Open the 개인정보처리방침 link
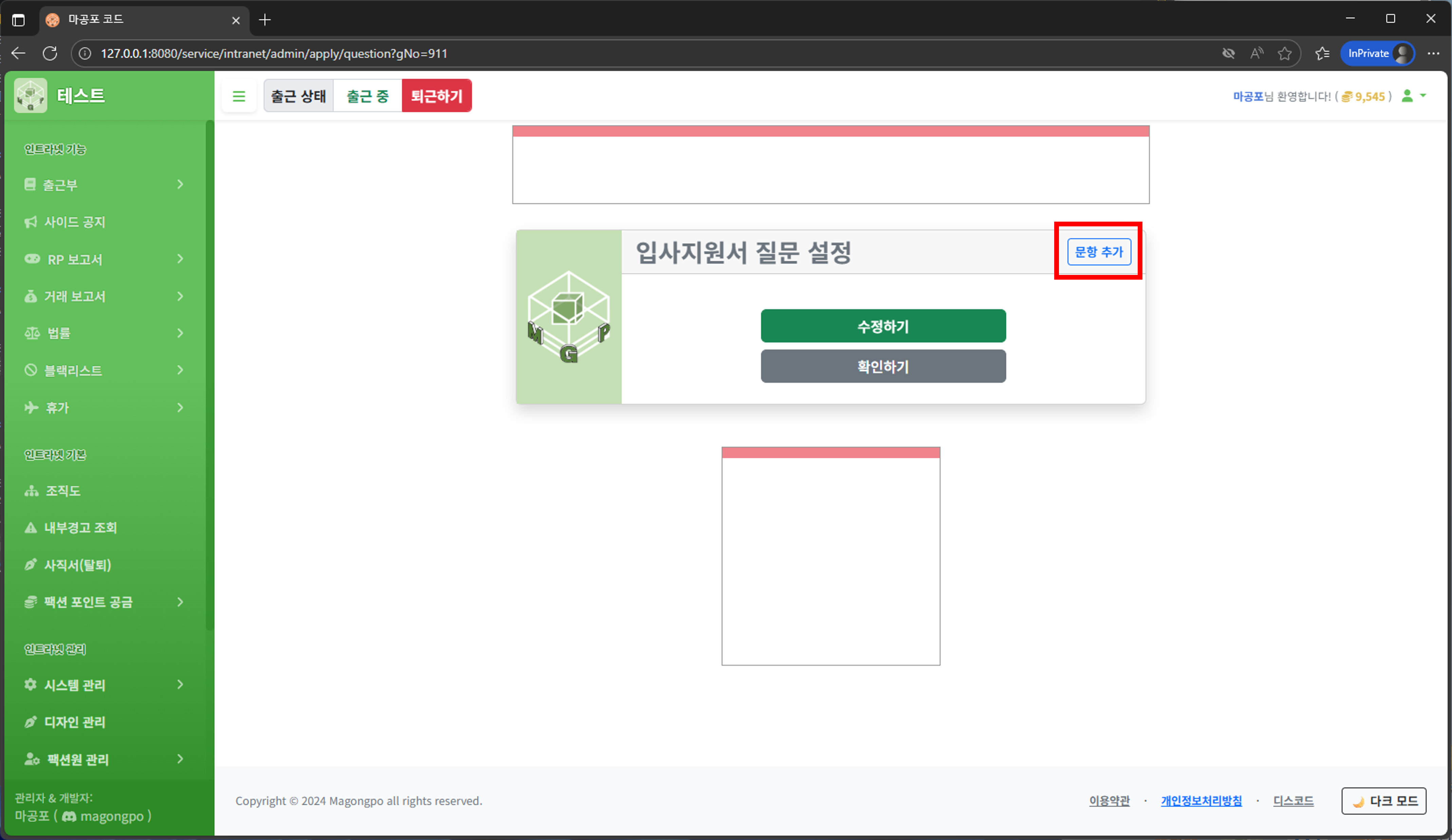The height and width of the screenshot is (840, 1452). [1202, 801]
